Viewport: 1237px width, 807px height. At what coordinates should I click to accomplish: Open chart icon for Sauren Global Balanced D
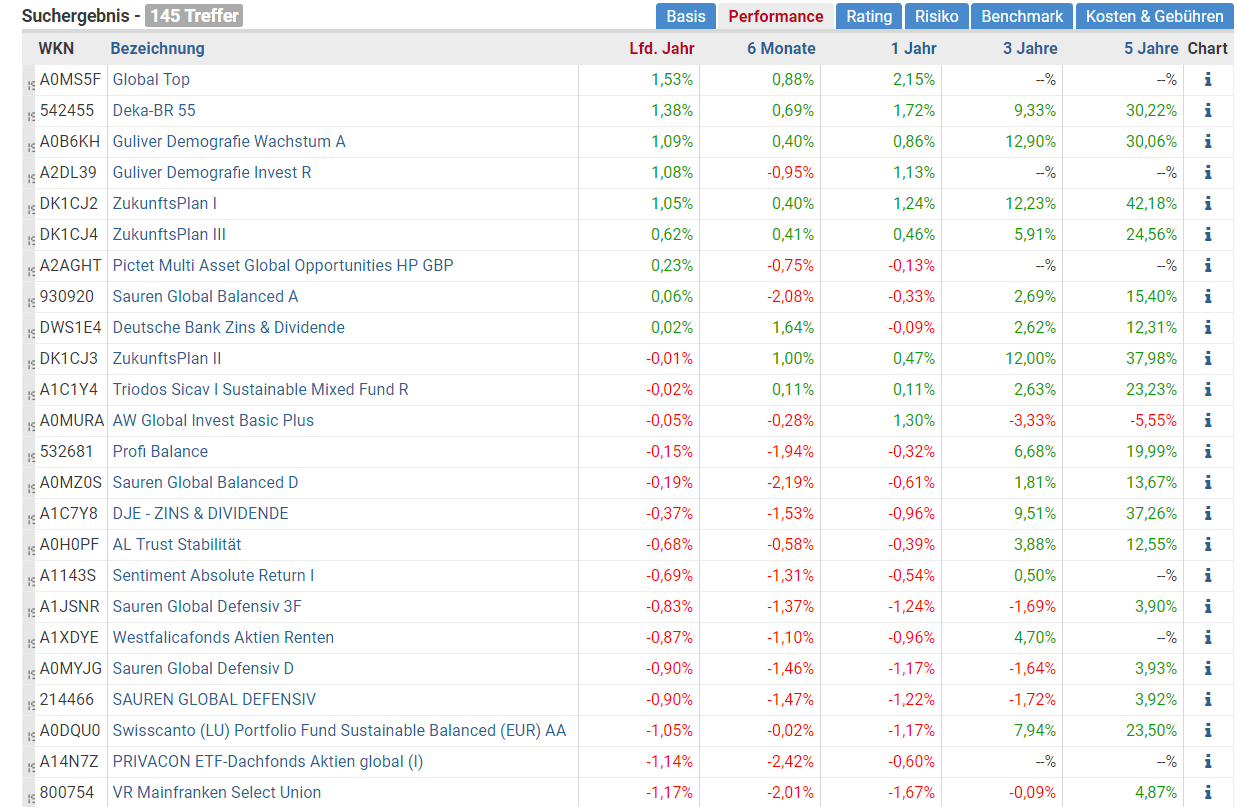[x=1208, y=483]
